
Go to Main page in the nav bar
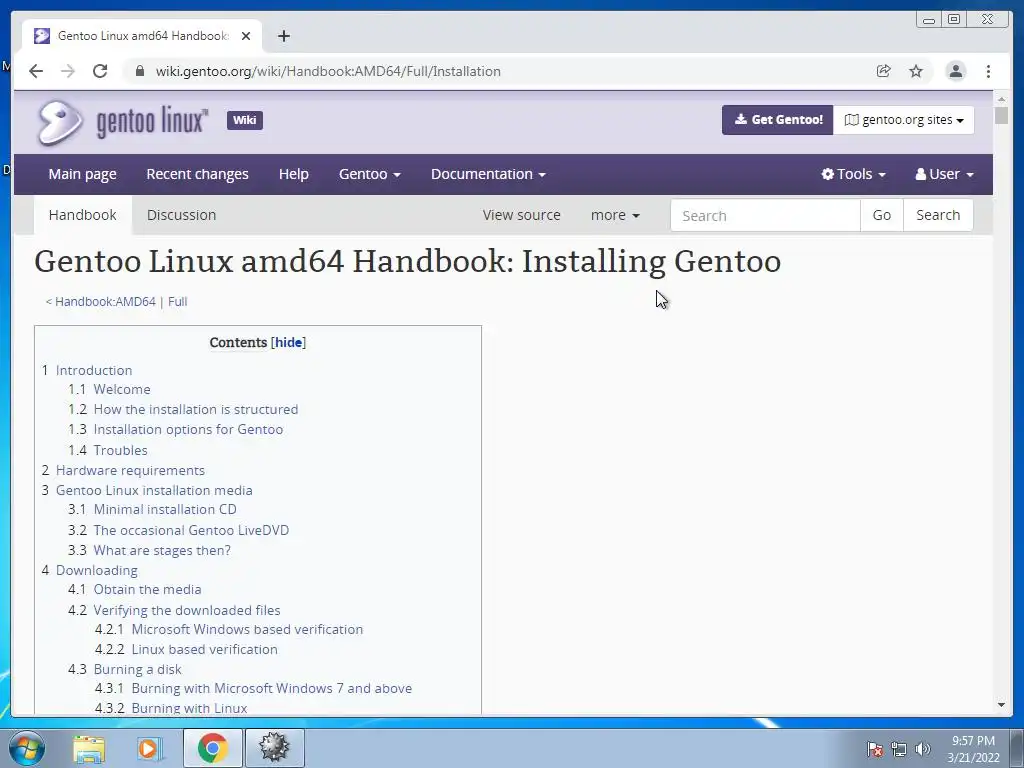point(82,174)
